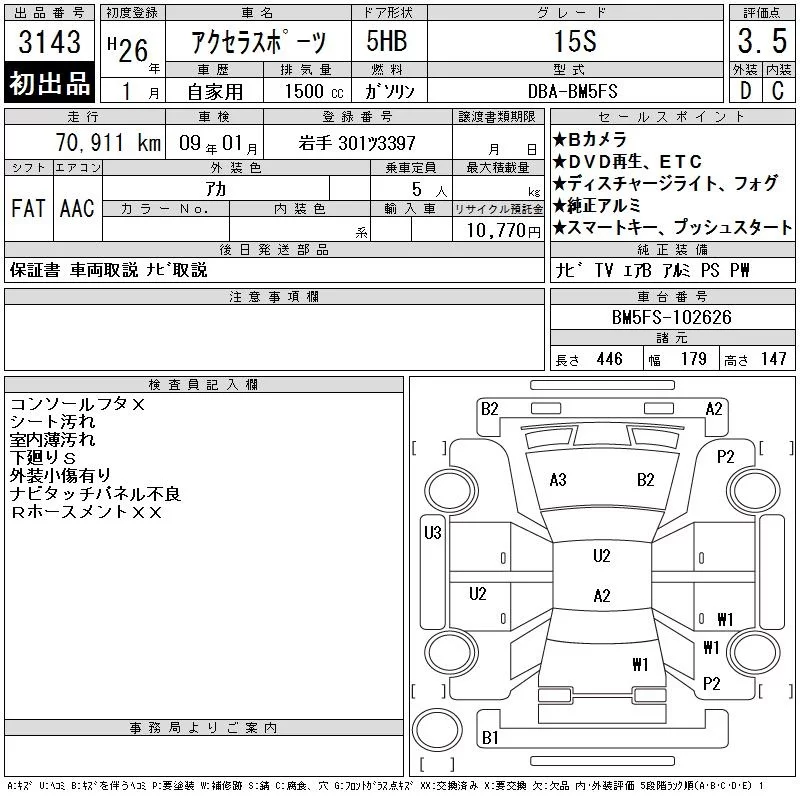Click the exterior grade D cell

[x=745, y=90]
